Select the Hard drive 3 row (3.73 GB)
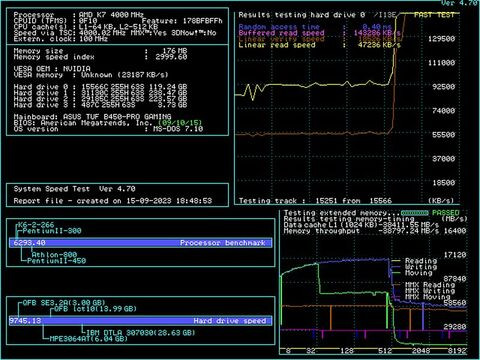Viewport: 480px width, 360px height. [x=100, y=105]
